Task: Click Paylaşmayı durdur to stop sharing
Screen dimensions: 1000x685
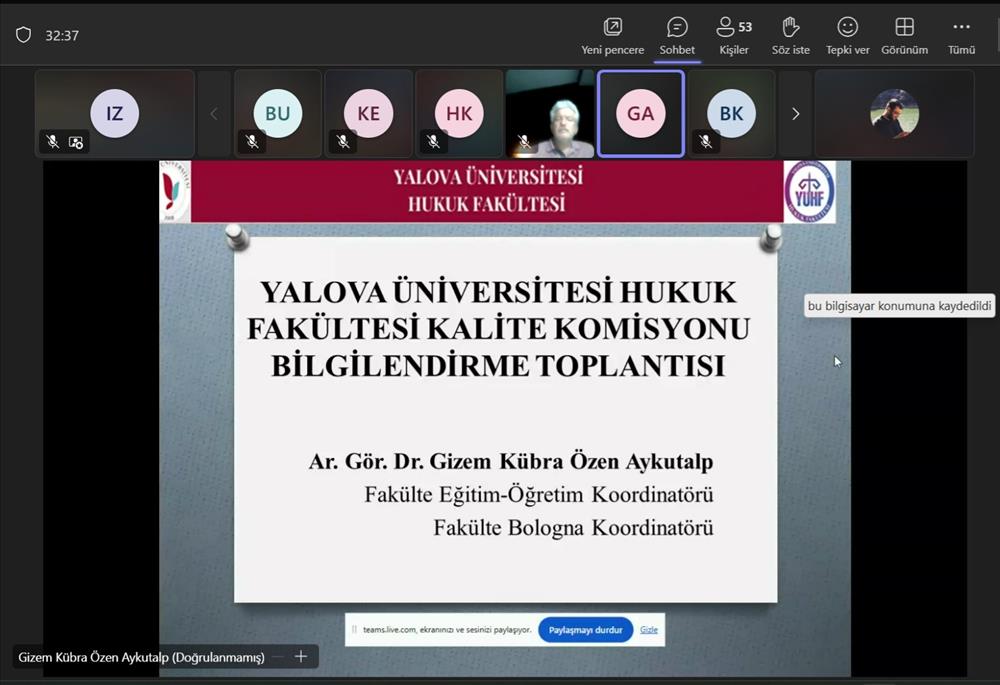Action: click(x=585, y=630)
